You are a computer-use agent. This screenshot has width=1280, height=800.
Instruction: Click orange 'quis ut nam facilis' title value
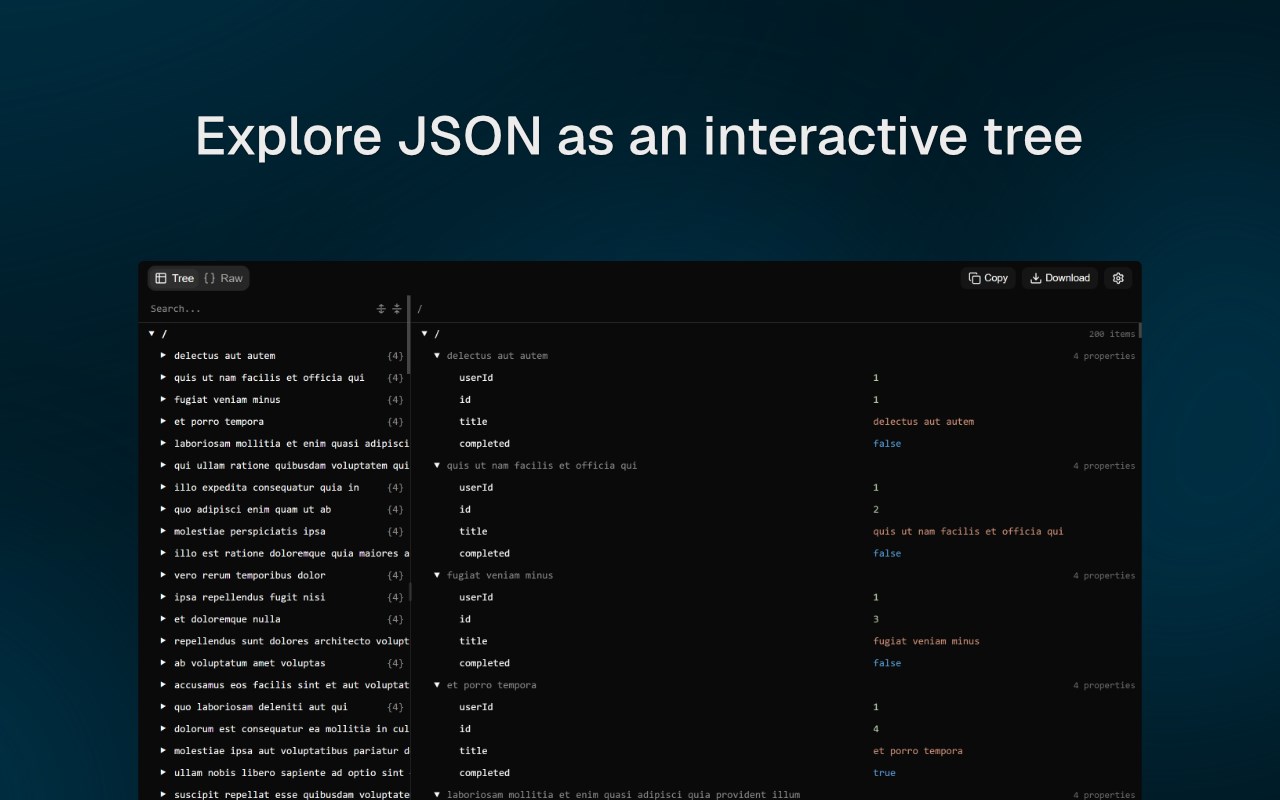pyautogui.click(x=968, y=532)
